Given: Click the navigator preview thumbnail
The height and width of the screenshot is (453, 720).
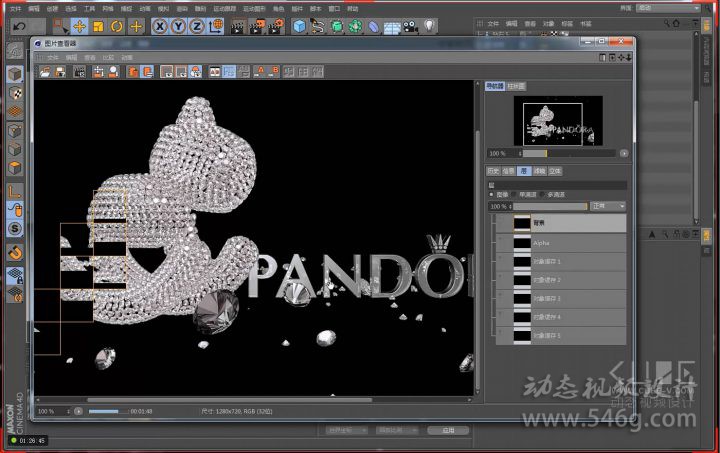Looking at the screenshot, I should pos(558,121).
